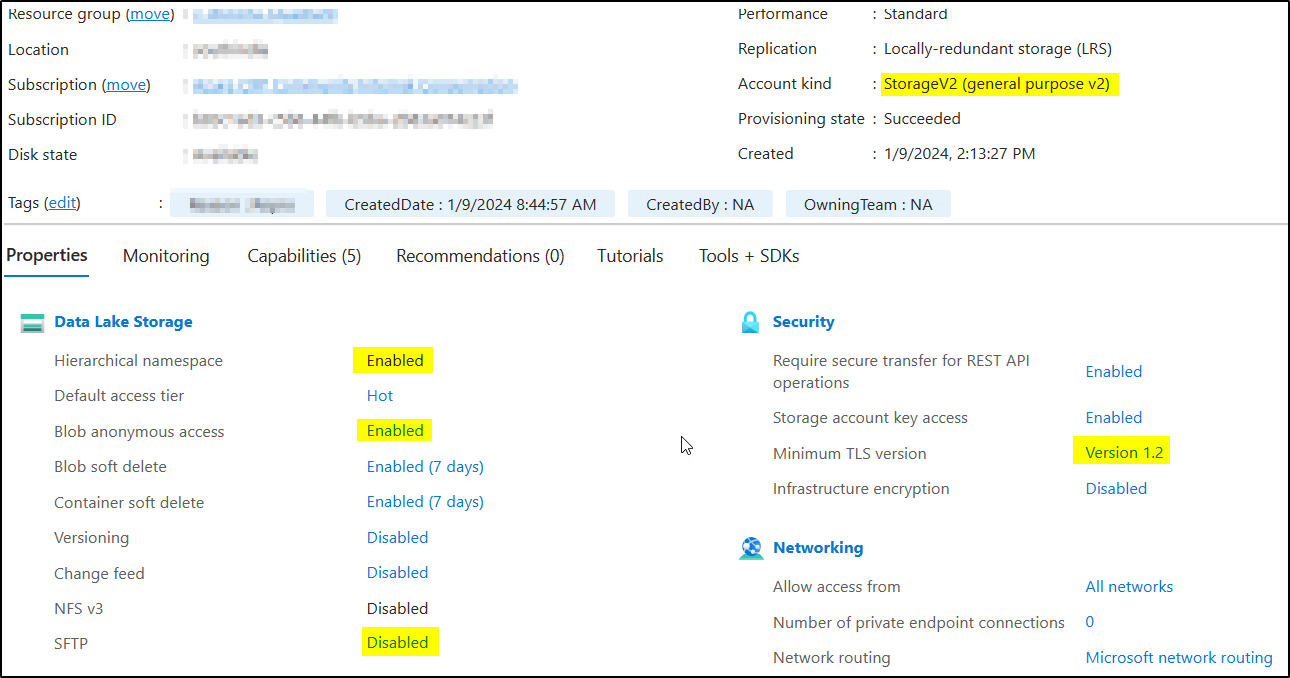Click Enabled value for Hierarchical namespace
Screen dimensions: 1290x678
395,360
